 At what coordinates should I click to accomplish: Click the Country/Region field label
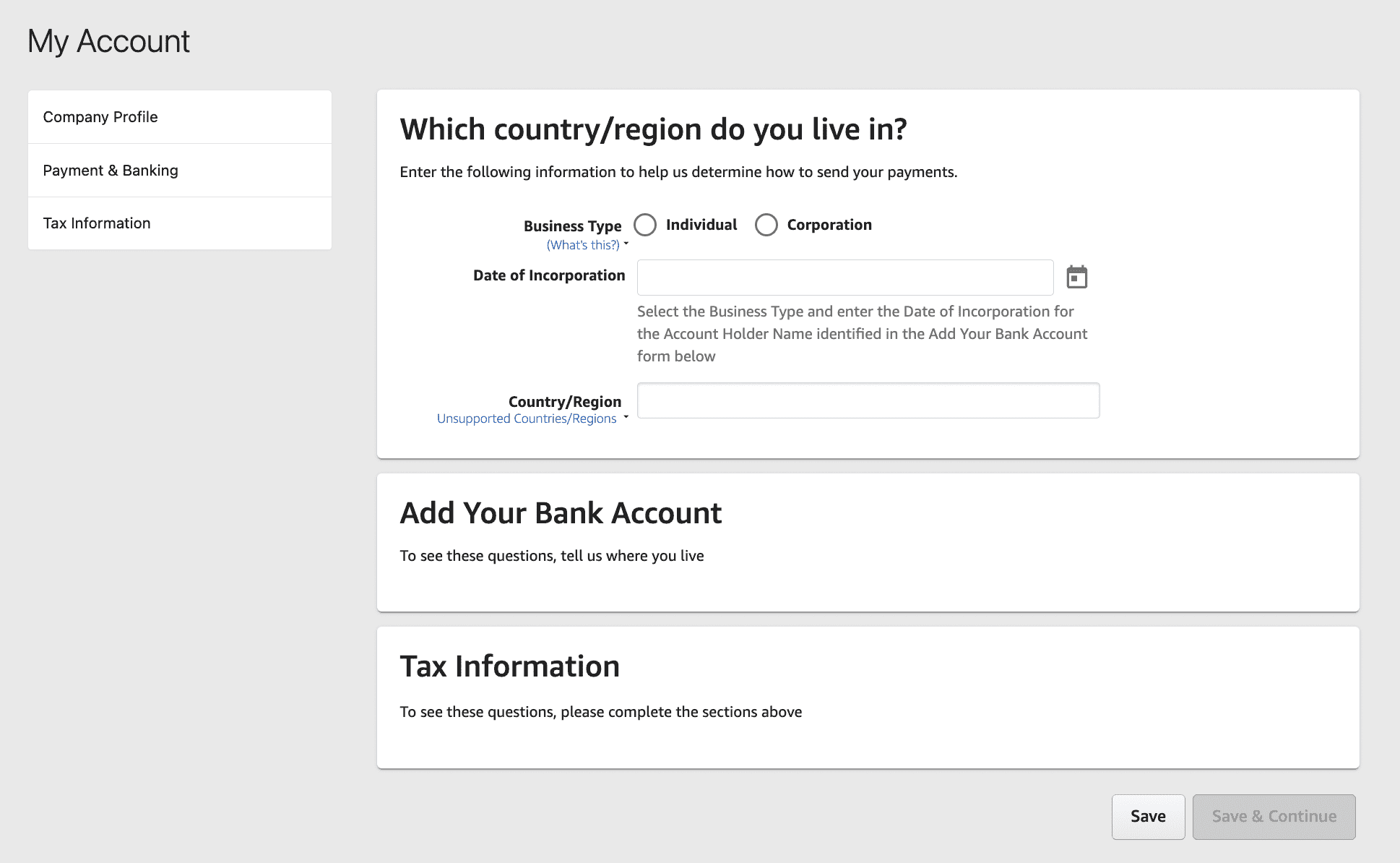pyautogui.click(x=564, y=402)
